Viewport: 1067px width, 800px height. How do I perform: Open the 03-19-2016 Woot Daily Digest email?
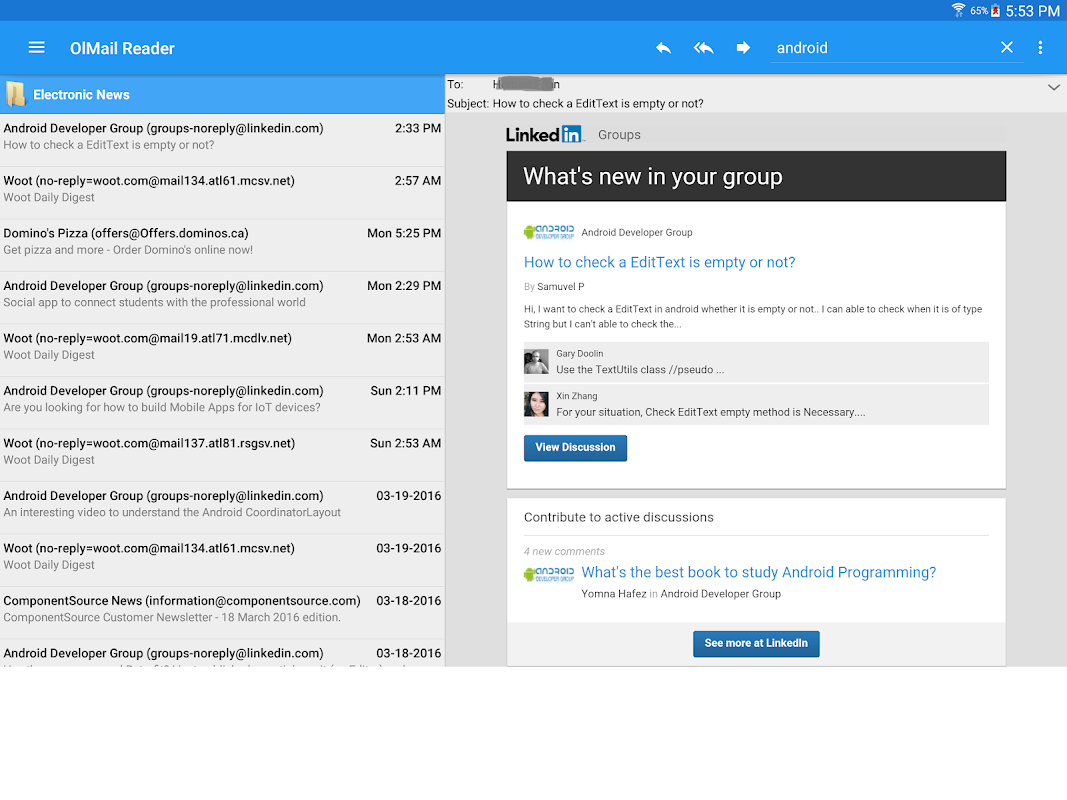pyautogui.click(x=223, y=559)
